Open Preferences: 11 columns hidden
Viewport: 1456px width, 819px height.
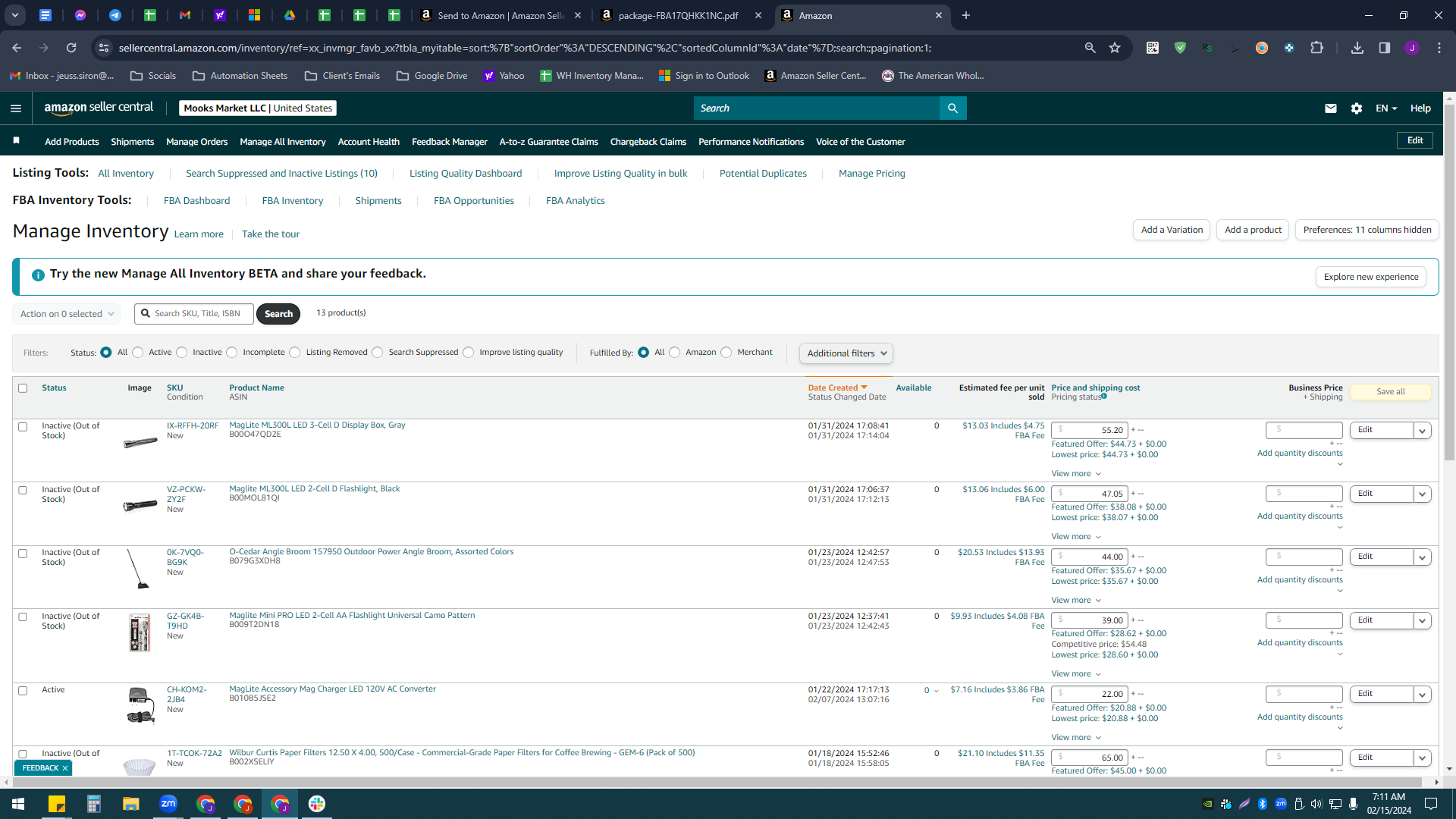tap(1367, 230)
